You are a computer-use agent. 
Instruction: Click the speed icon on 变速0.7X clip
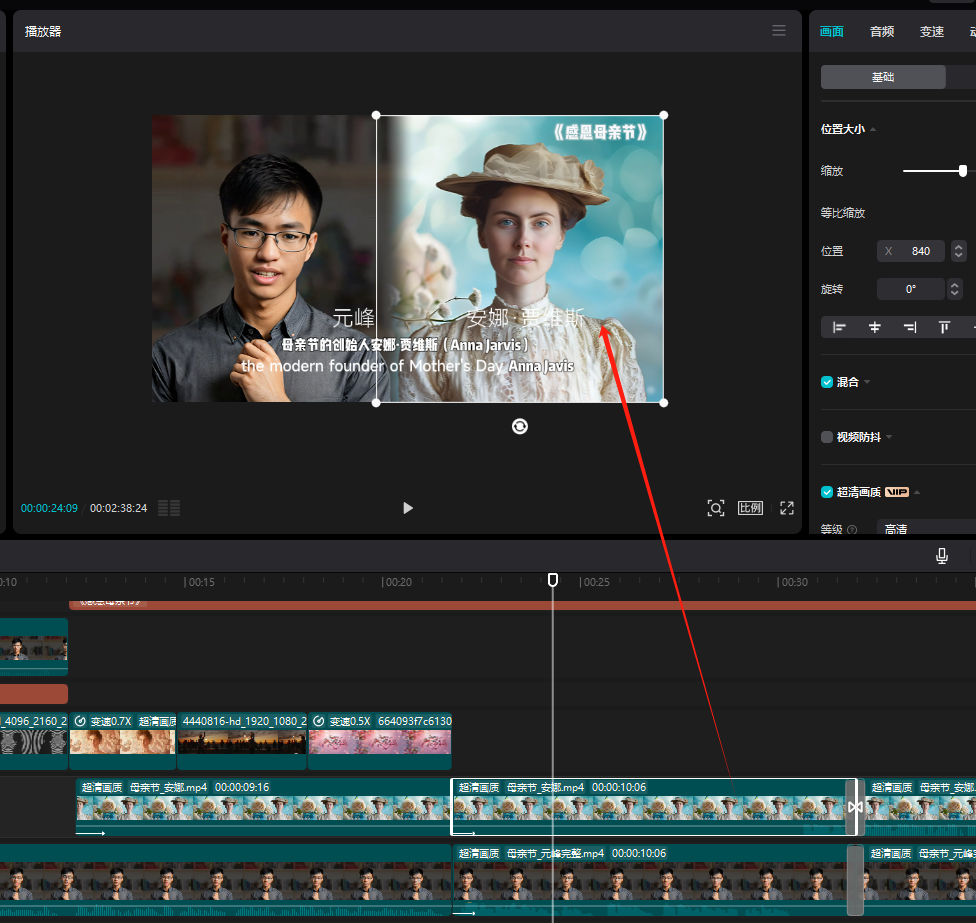(80, 721)
